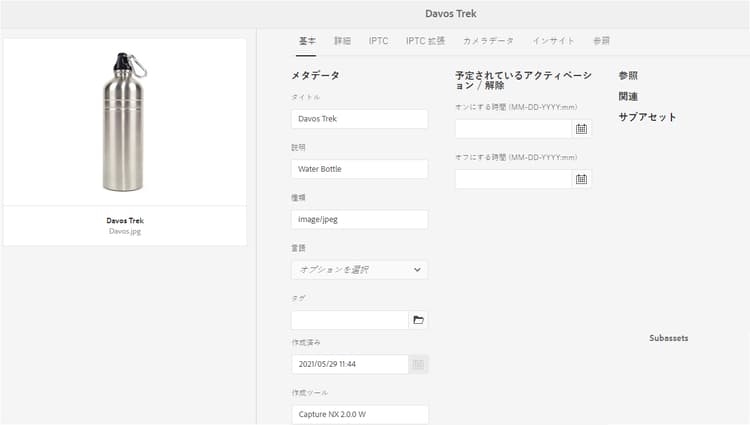Image resolution: width=750 pixels, height=425 pixels.
Task: Click the description field Water Bottle
Action: click(360, 169)
